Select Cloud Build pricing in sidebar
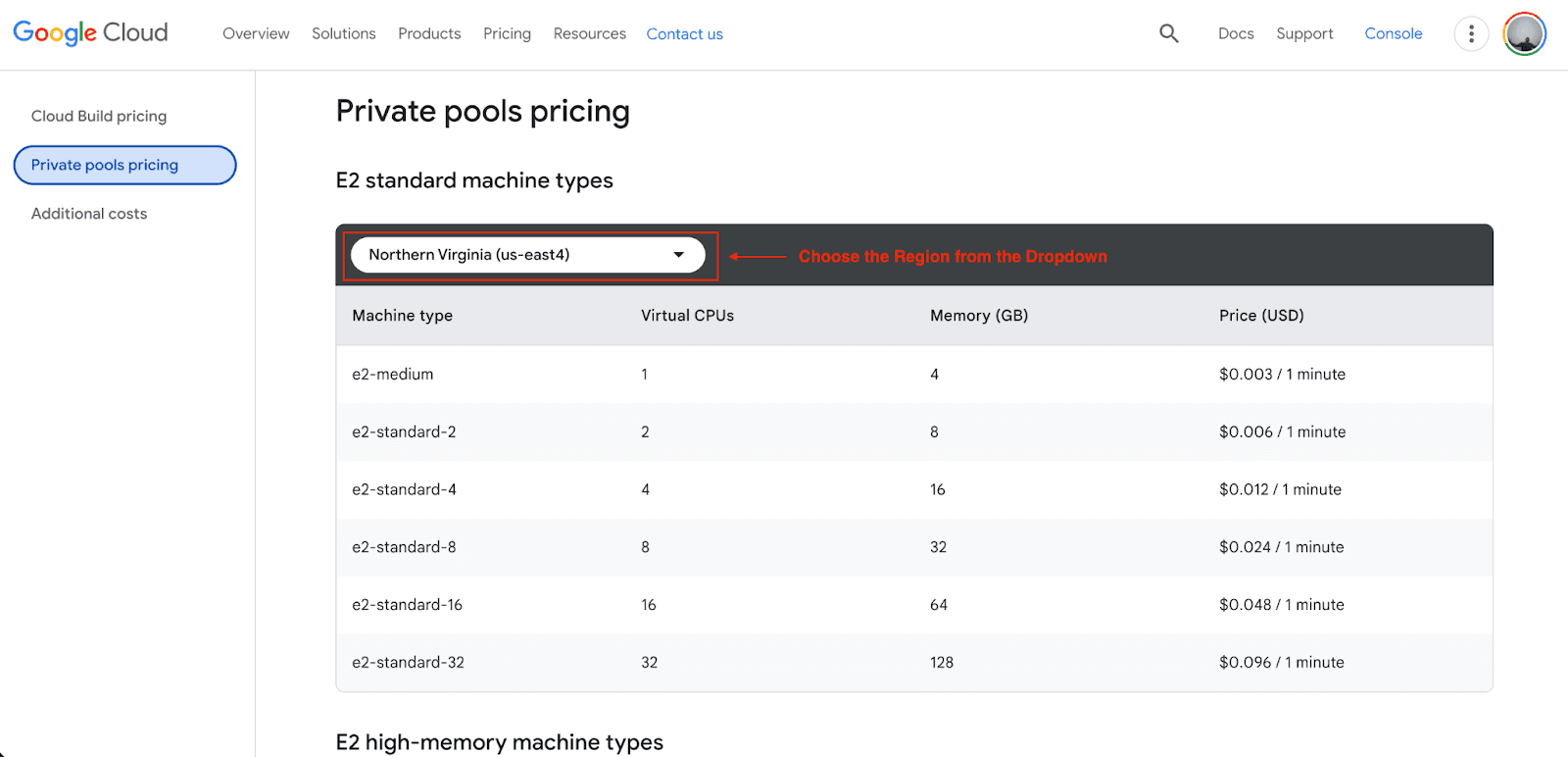Viewport: 1568px width, 757px height. pos(99,116)
